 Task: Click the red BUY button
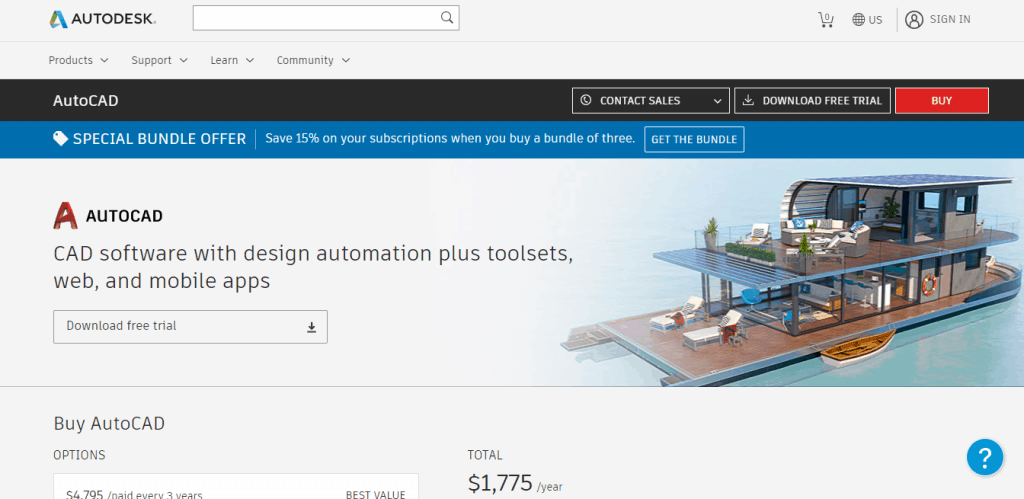click(941, 101)
